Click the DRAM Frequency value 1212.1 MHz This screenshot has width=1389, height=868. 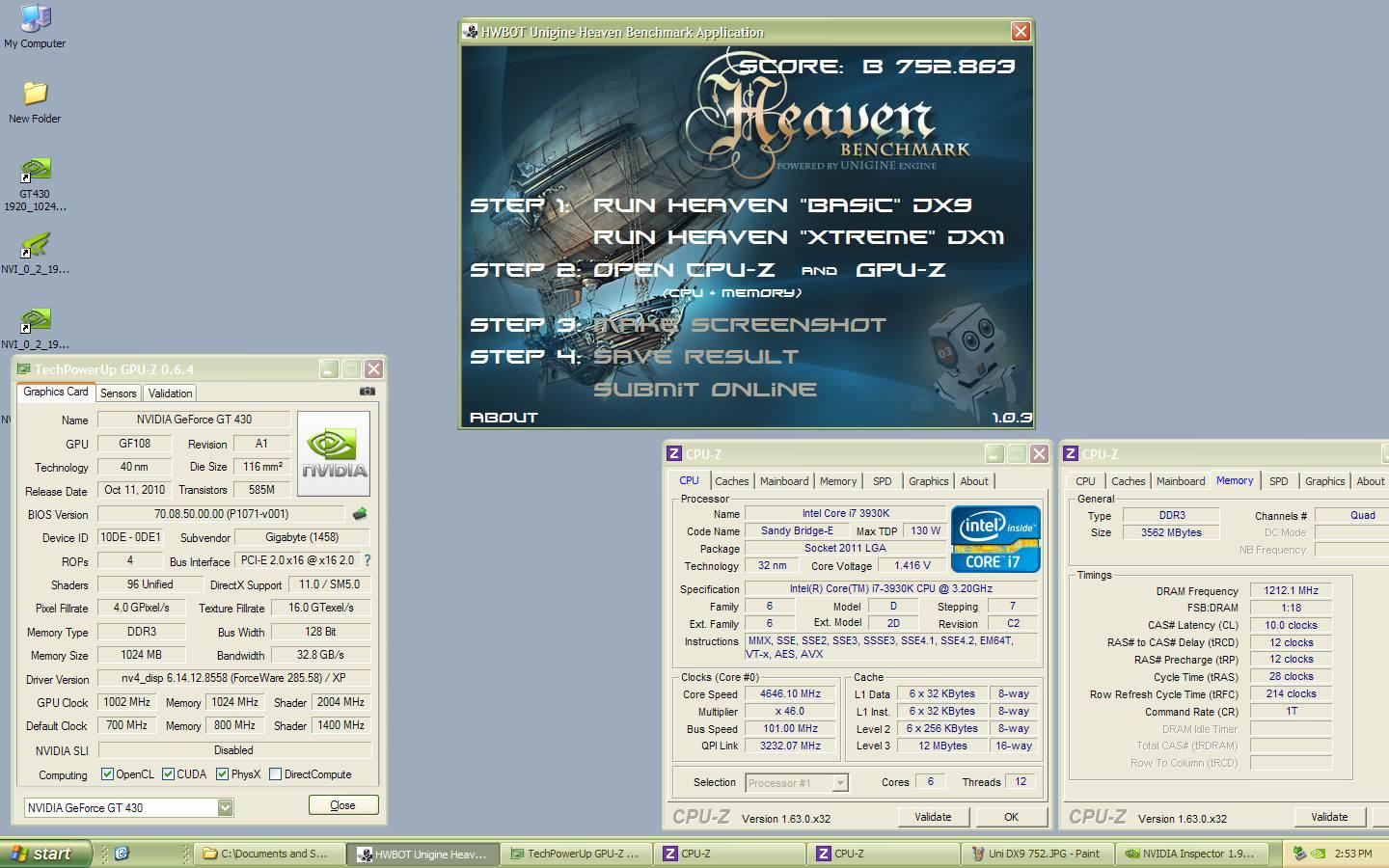tap(1291, 590)
